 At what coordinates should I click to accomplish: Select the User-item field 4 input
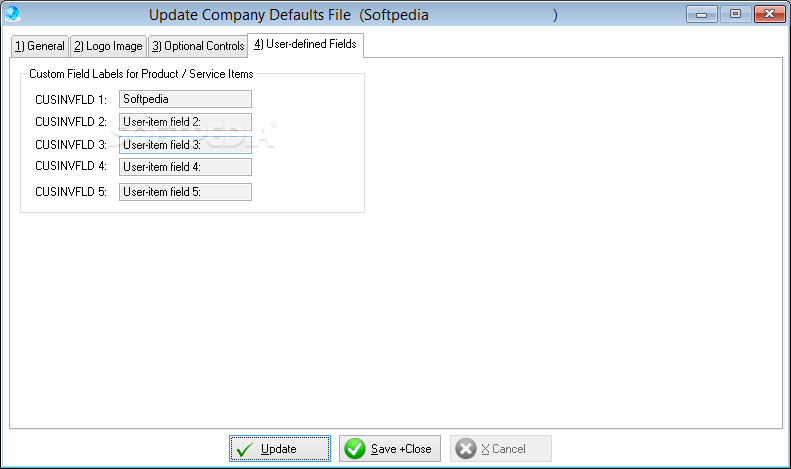tap(185, 167)
